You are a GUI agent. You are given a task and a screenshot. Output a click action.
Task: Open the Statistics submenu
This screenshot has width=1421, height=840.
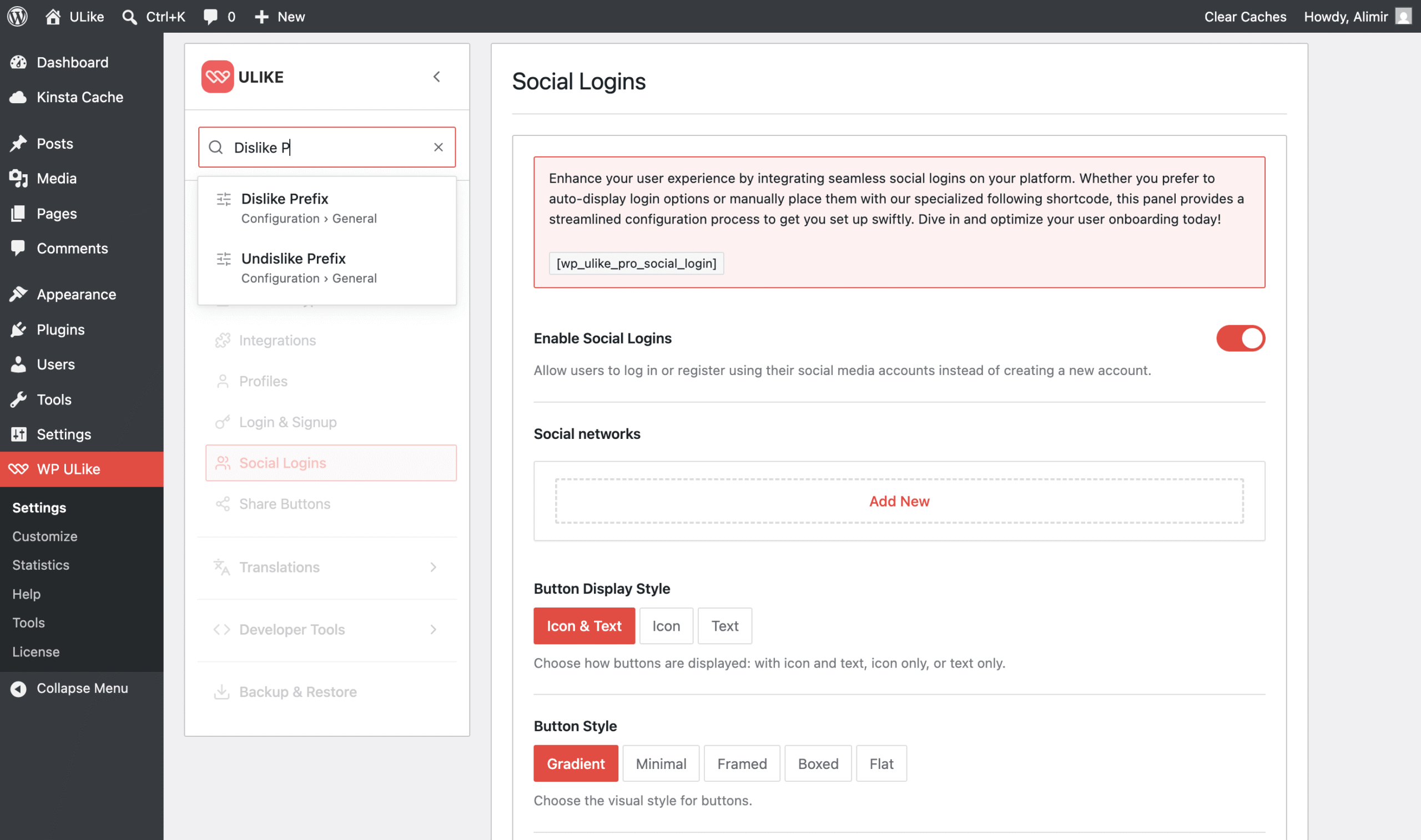click(41, 565)
